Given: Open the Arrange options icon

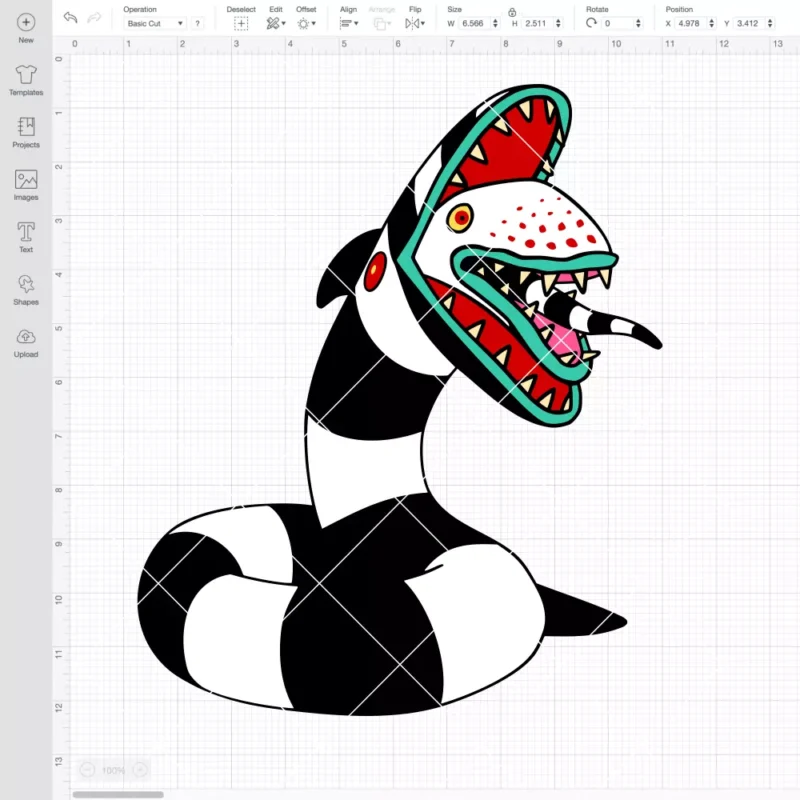Looking at the screenshot, I should pos(380,23).
